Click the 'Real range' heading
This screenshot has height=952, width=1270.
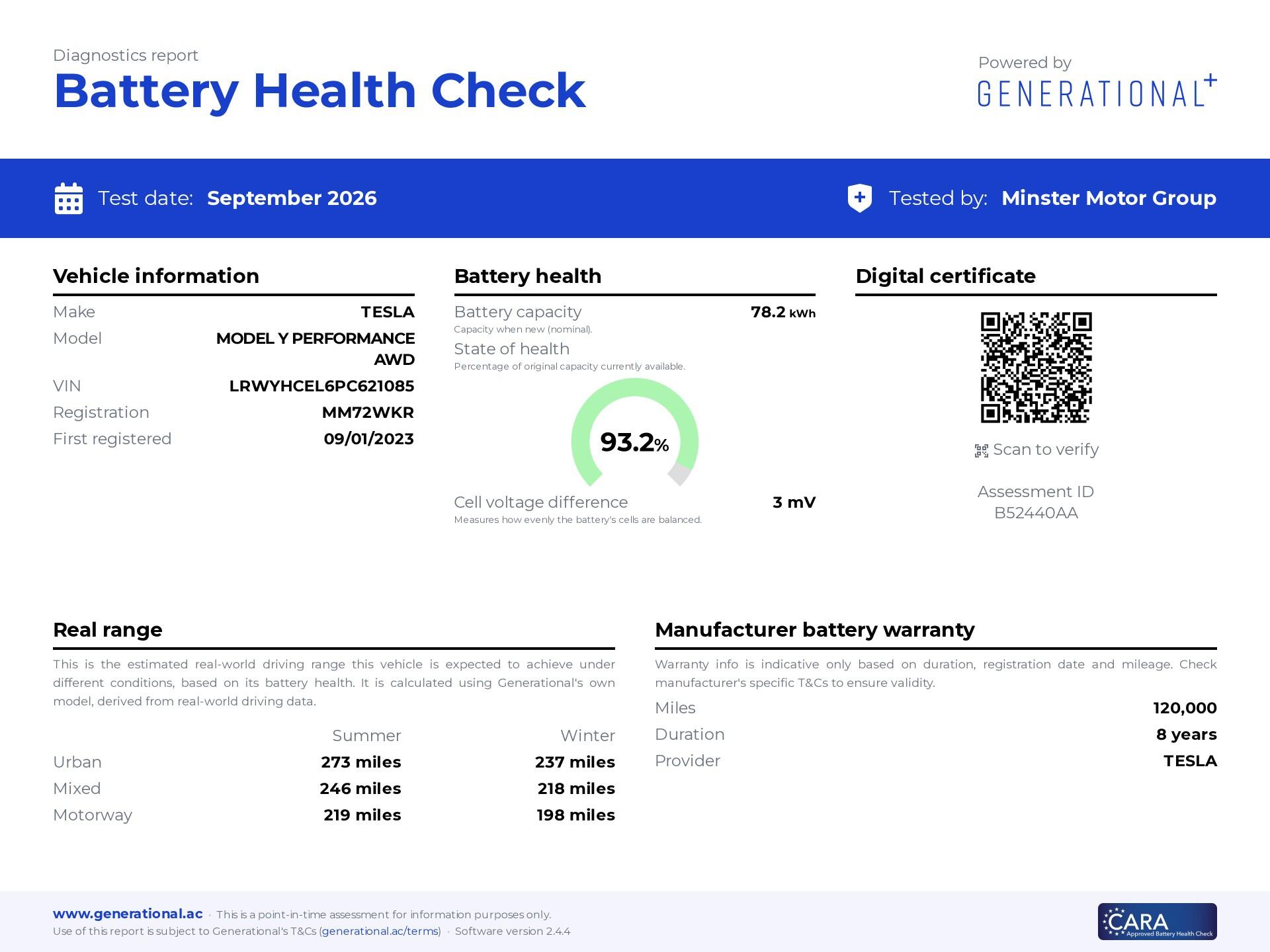coord(108,629)
